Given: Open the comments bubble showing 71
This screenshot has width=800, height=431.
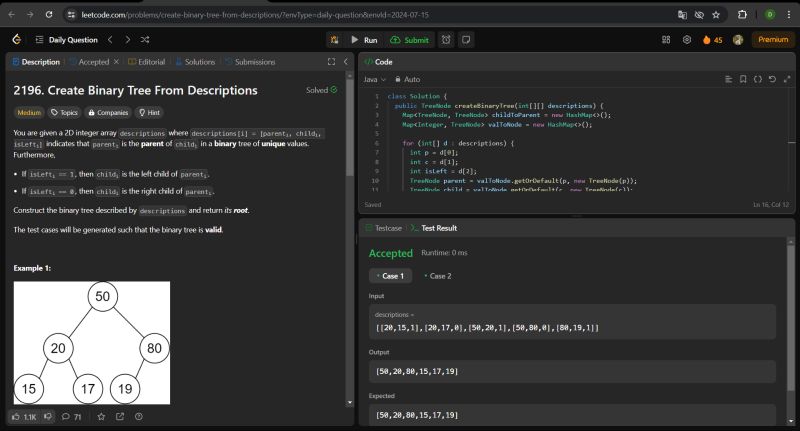Looking at the screenshot, I should (70, 416).
